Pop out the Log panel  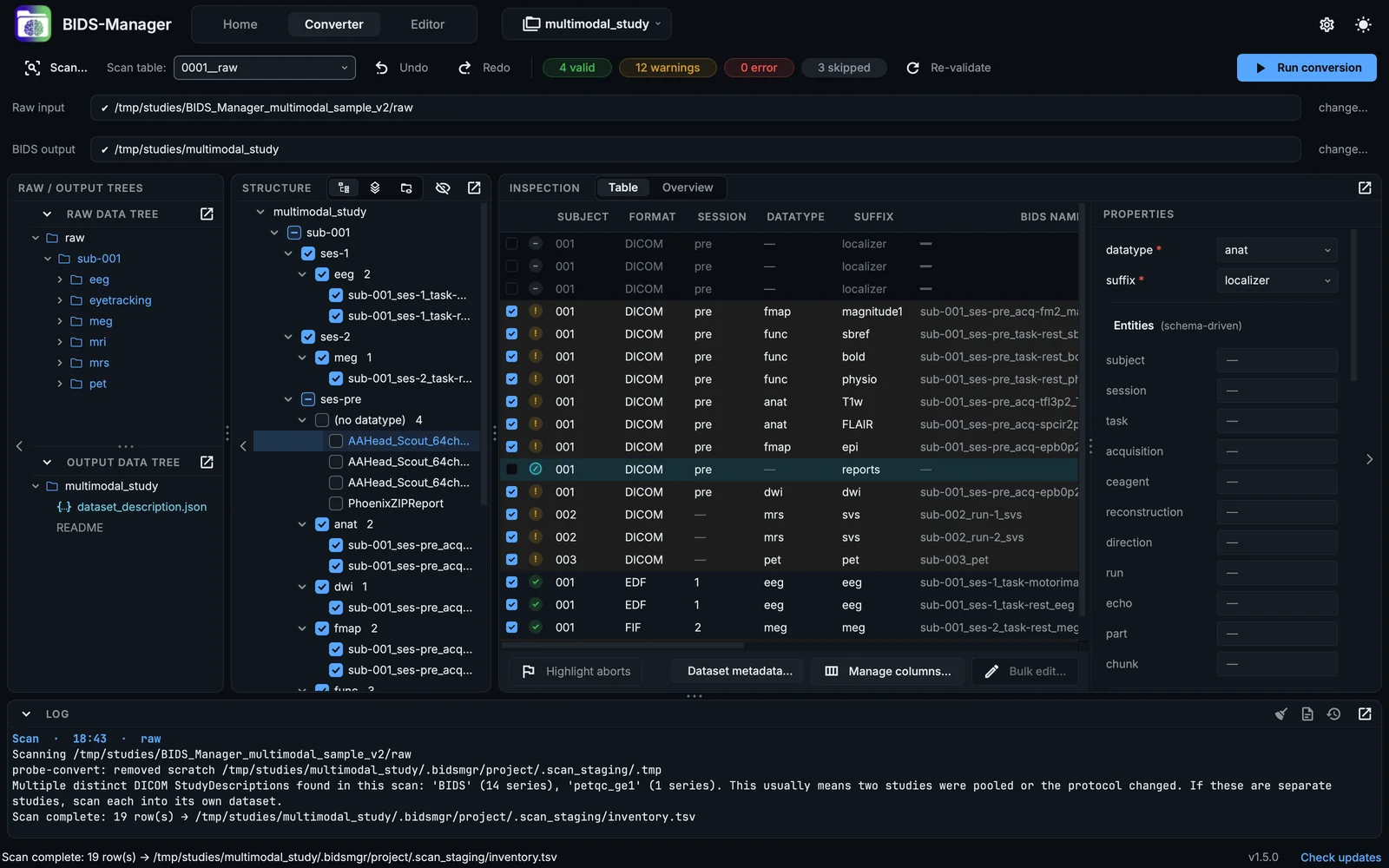[x=1365, y=713]
